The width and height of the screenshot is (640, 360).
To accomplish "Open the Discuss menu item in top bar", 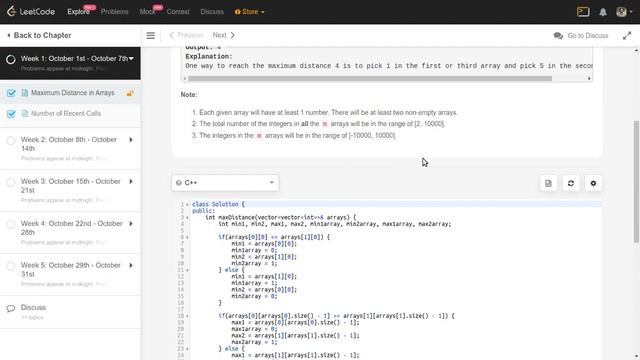I will (212, 12).
